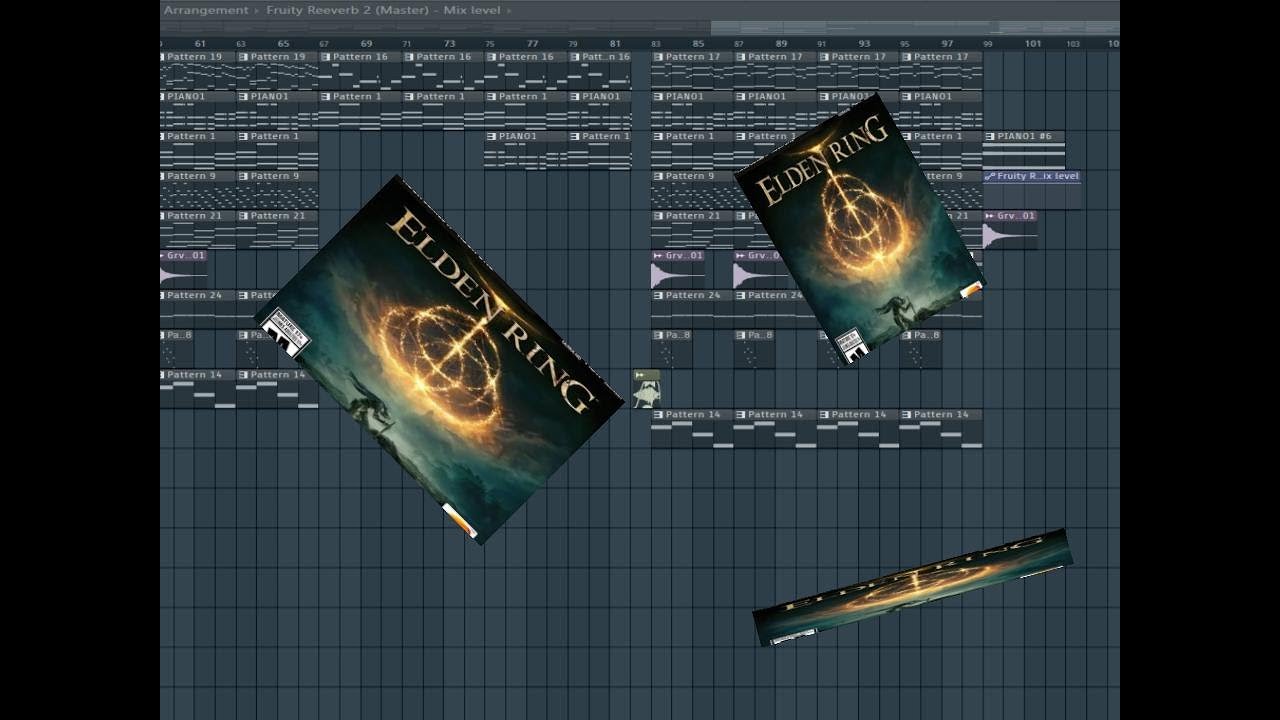This screenshot has width=1280, height=720.
Task: Jump to bar 101 on the timeline
Action: coord(1032,44)
